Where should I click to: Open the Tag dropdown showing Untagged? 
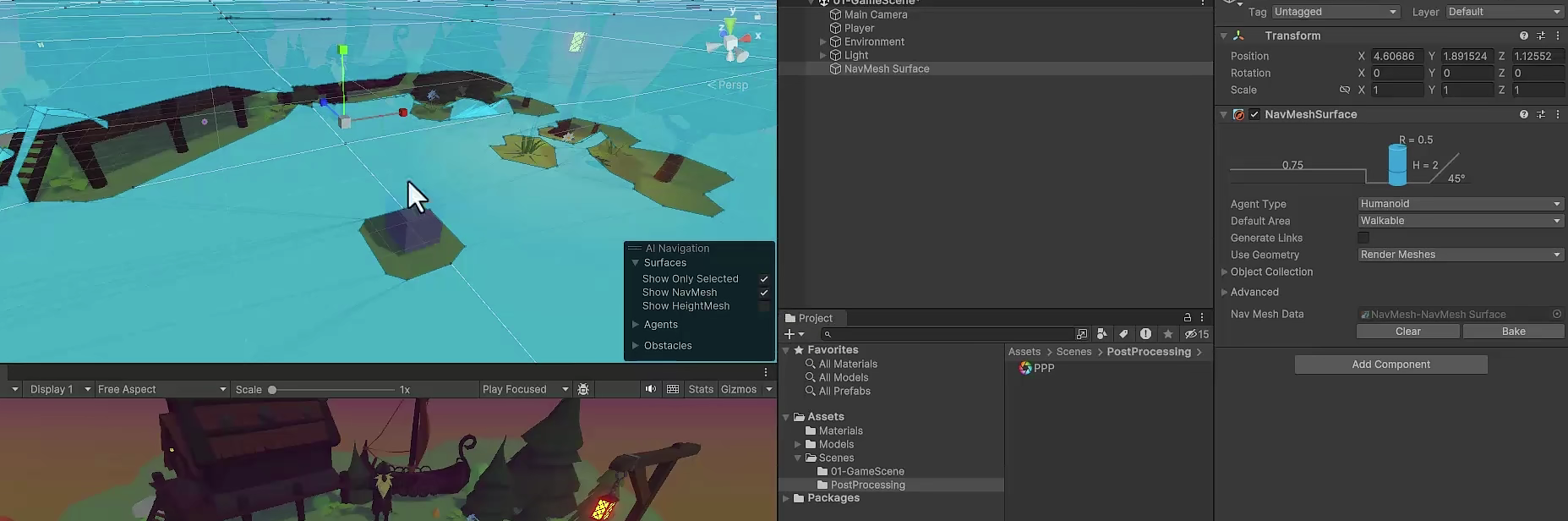pyautogui.click(x=1336, y=12)
